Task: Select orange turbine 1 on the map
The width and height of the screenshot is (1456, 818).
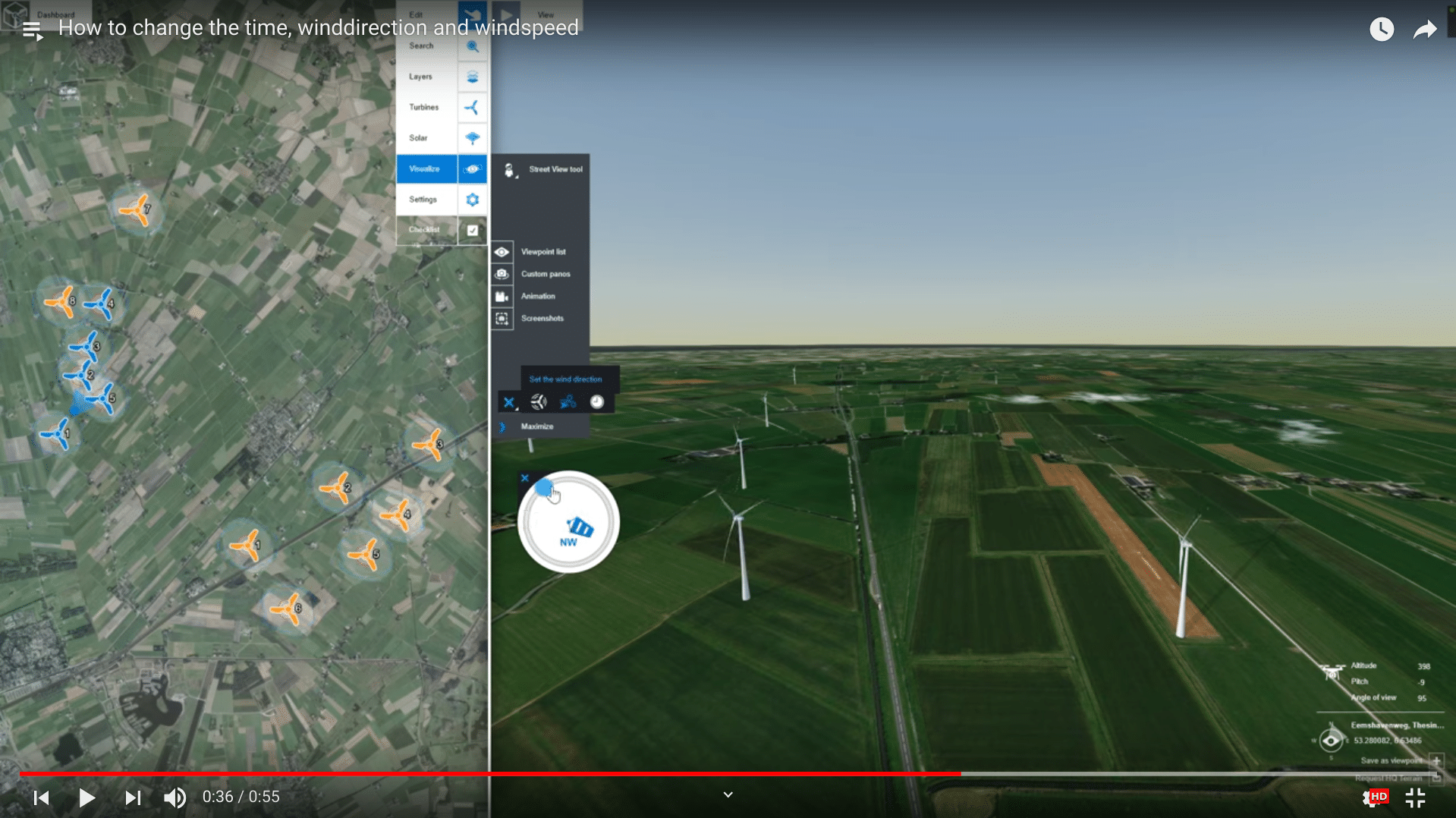Action: (x=246, y=546)
